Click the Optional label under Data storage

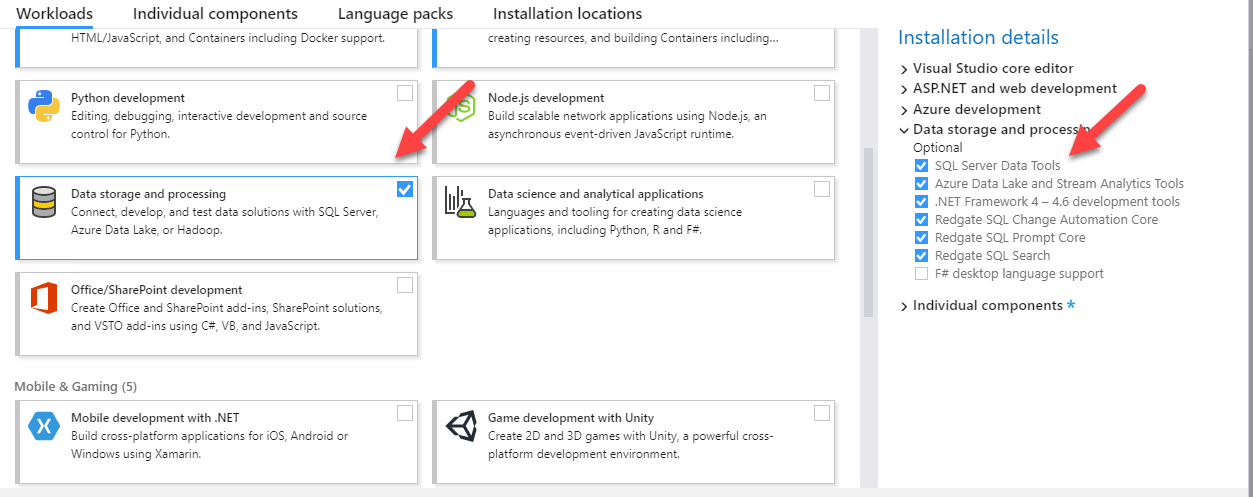click(938, 148)
